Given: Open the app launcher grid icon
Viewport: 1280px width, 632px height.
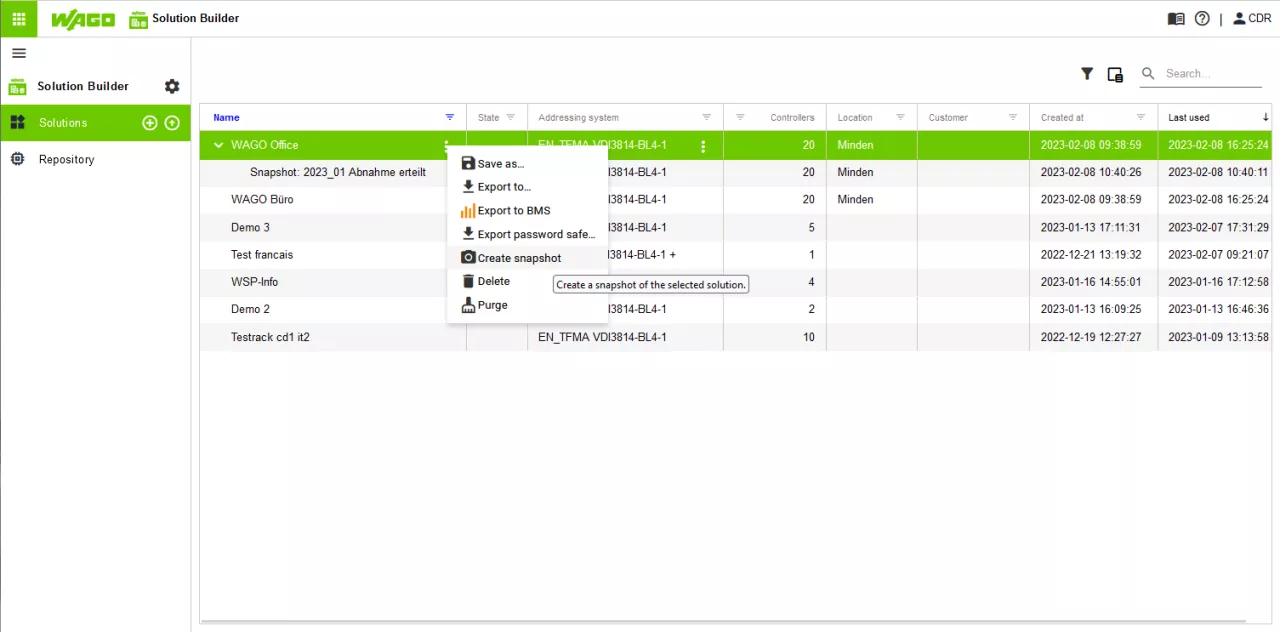Looking at the screenshot, I should pyautogui.click(x=18, y=18).
